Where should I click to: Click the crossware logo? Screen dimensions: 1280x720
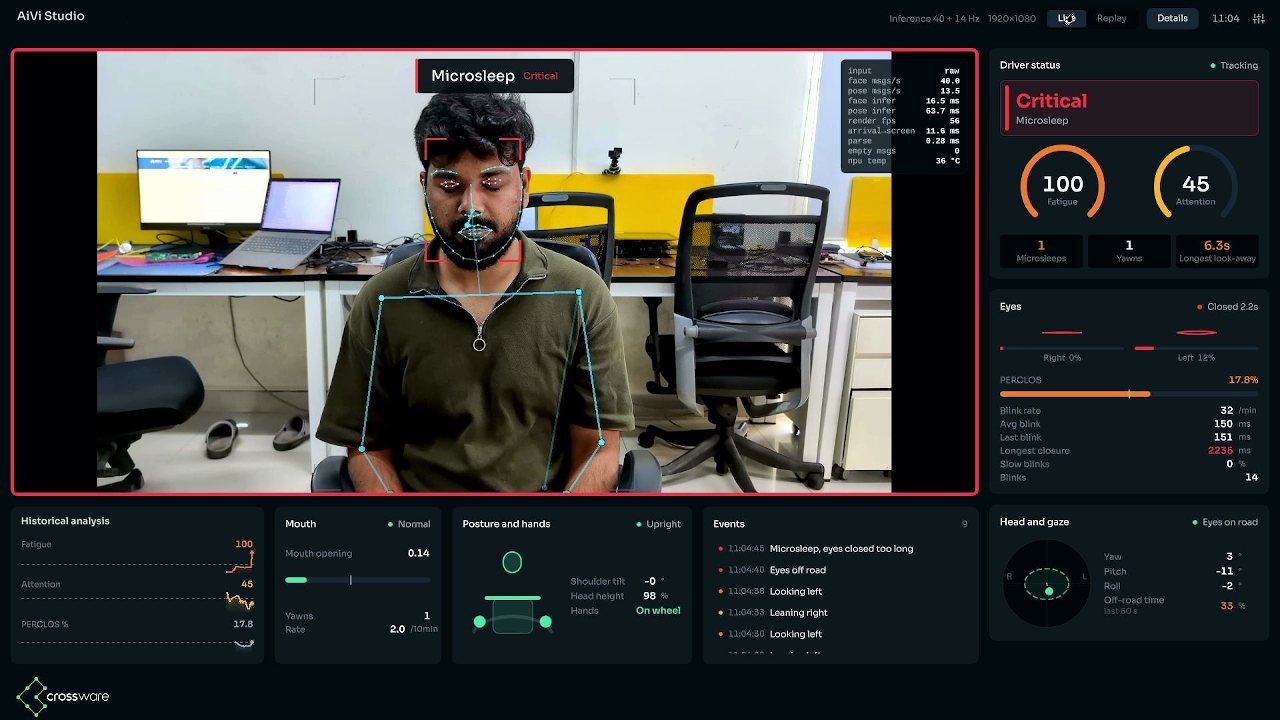[x=63, y=696]
